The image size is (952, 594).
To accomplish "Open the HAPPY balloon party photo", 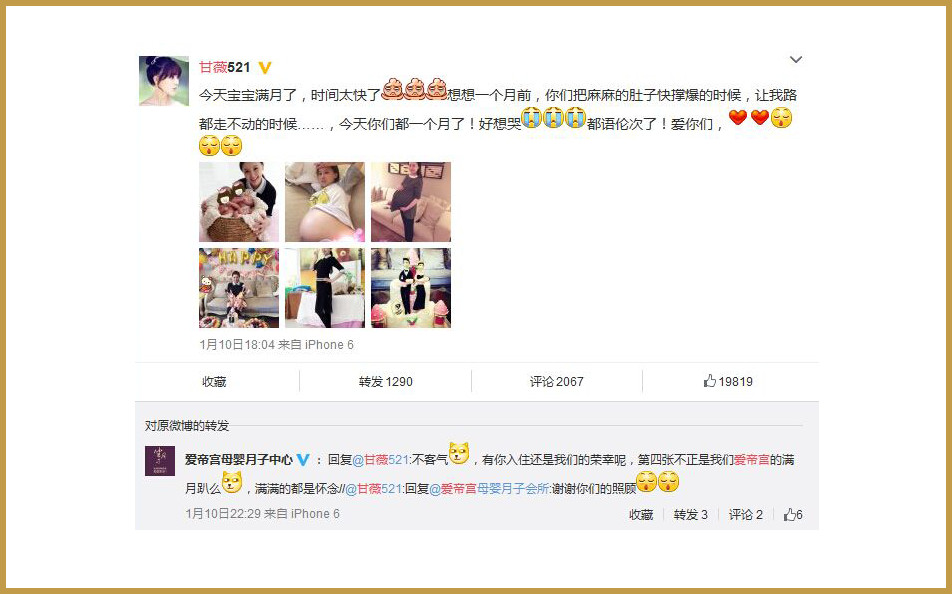I will click(x=239, y=288).
